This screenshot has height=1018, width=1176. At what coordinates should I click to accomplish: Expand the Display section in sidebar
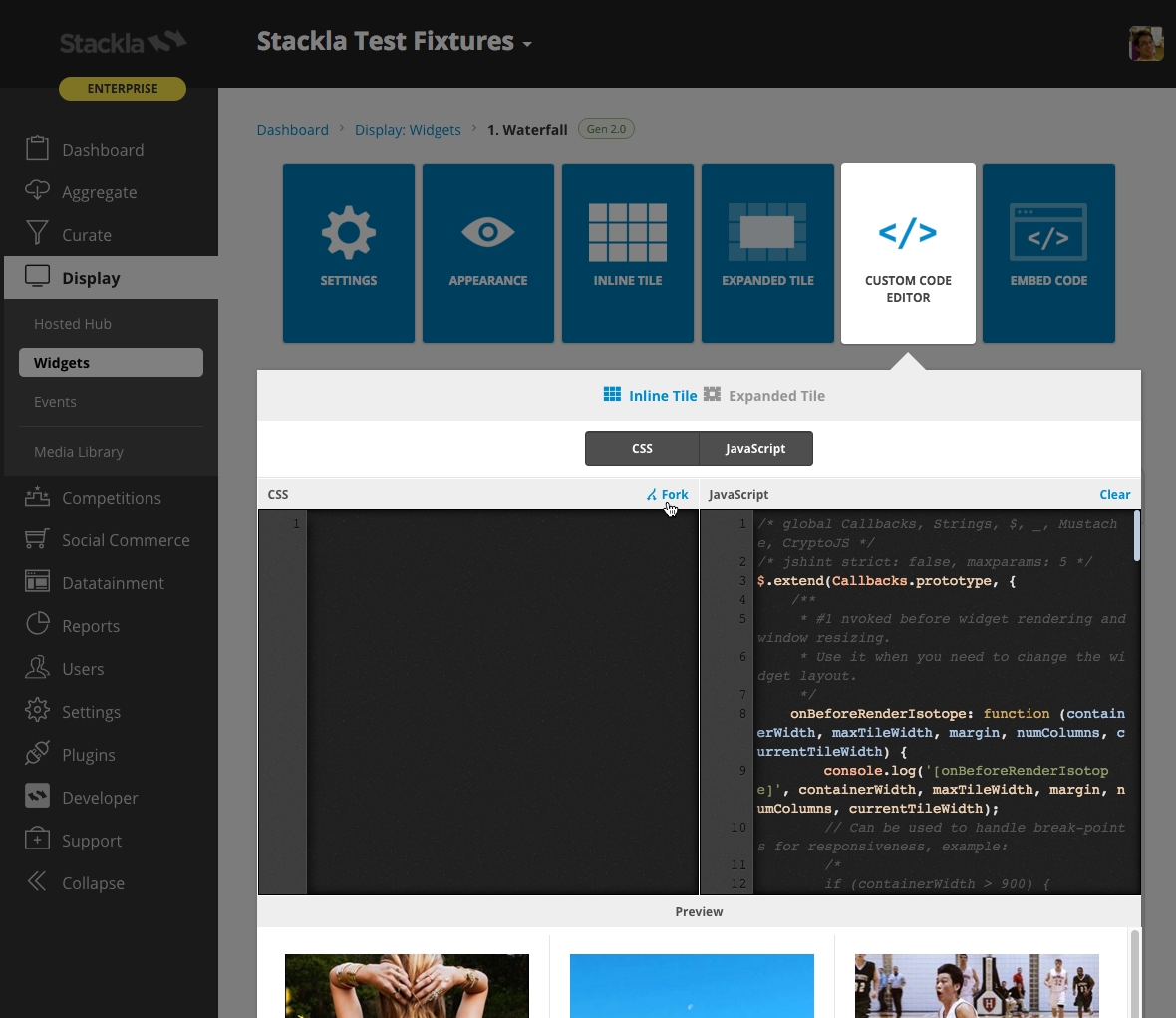[x=90, y=278]
